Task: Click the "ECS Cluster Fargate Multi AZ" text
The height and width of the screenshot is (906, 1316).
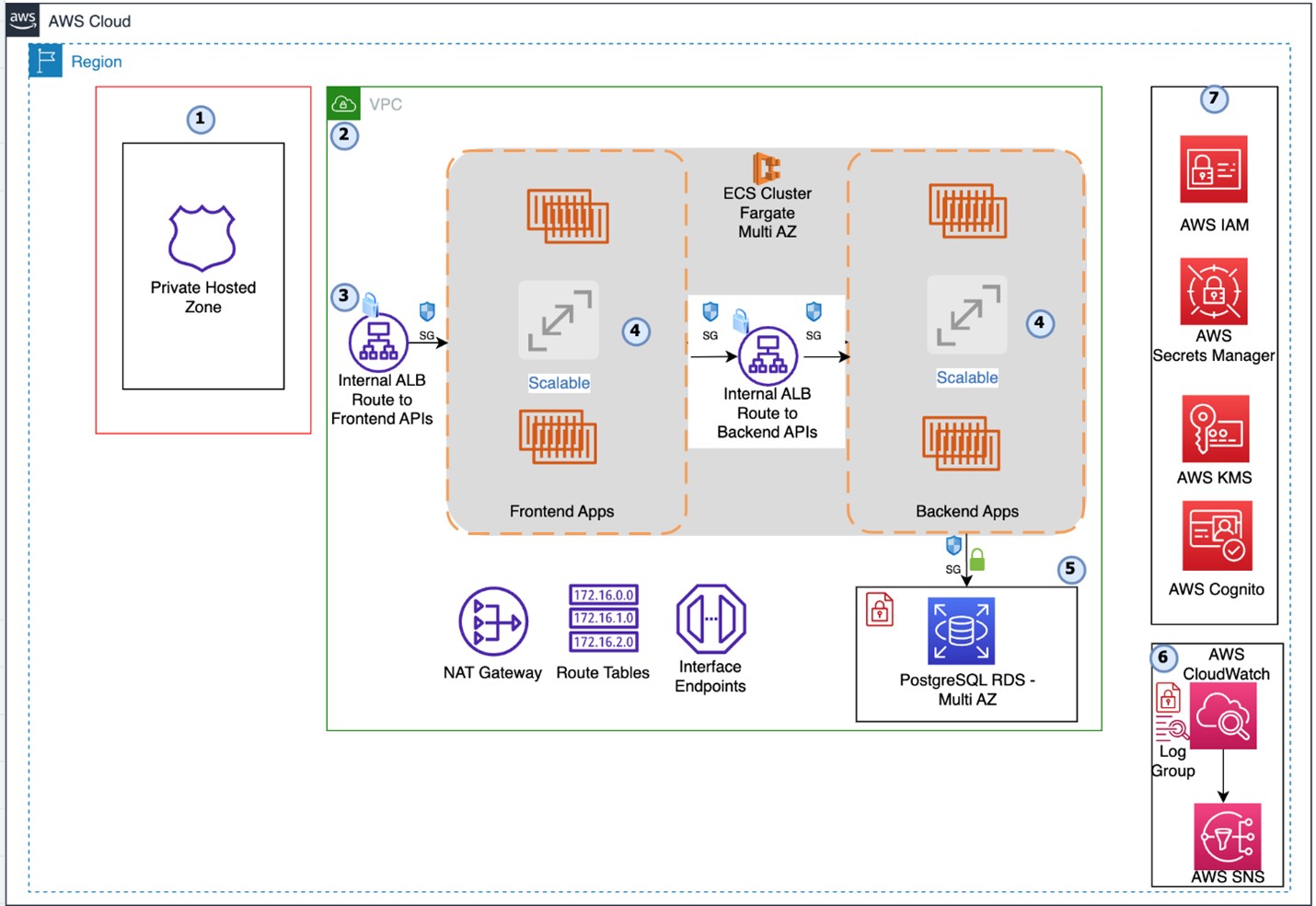Action: tap(767, 213)
